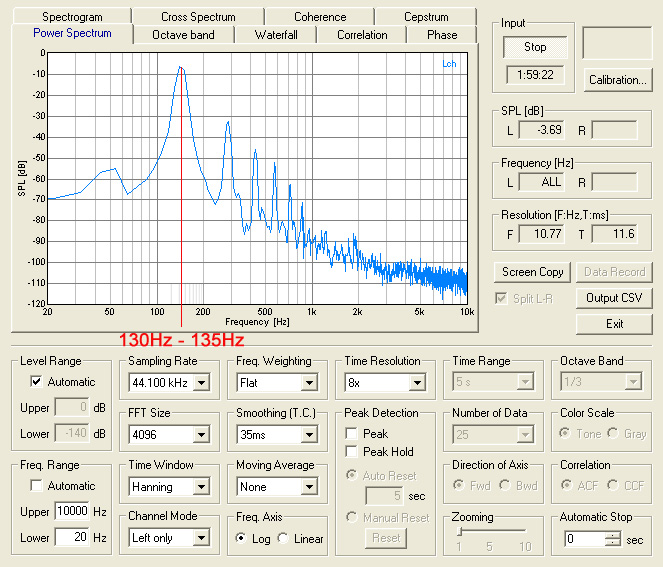Click the Frequency R value field
The height and width of the screenshot is (567, 663).
(614, 182)
